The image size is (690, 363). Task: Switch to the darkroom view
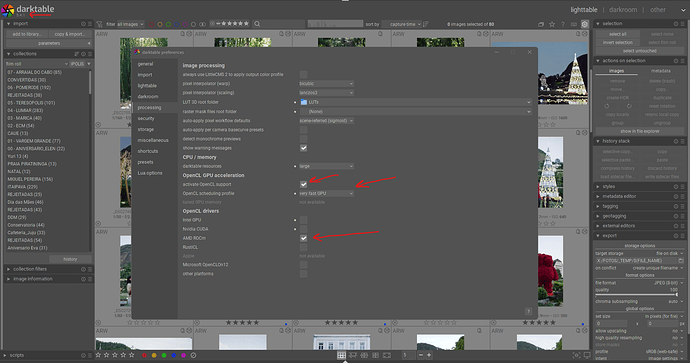(623, 10)
